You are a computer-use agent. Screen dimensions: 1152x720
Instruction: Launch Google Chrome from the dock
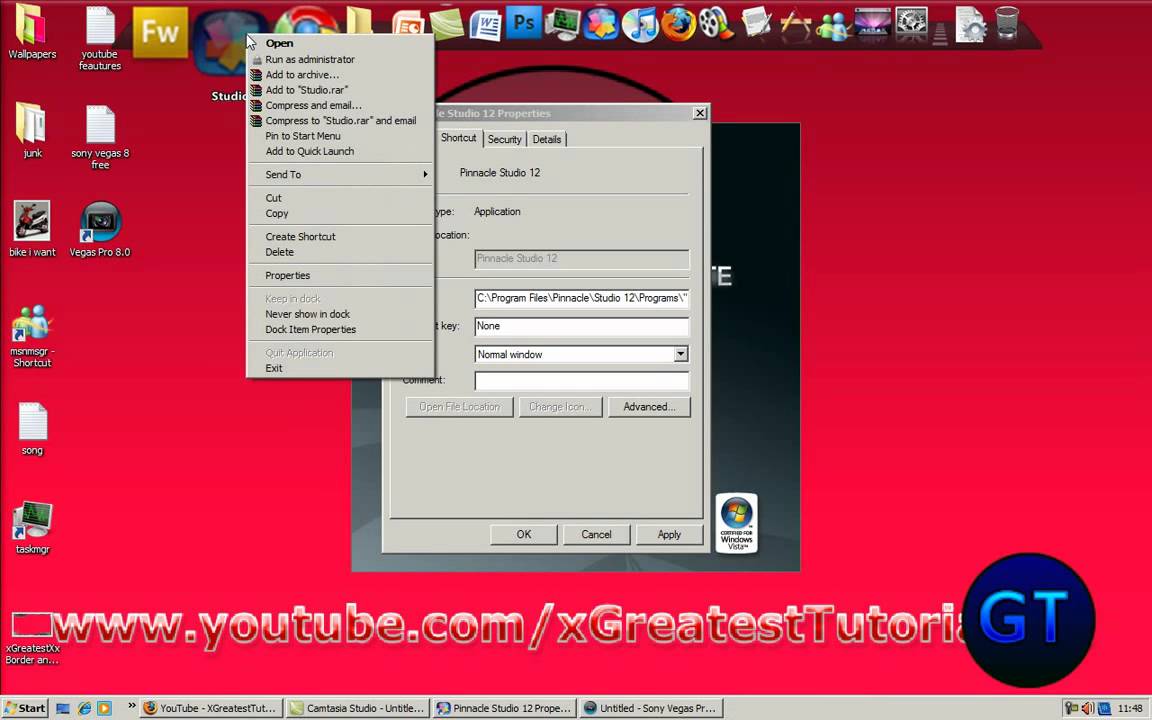tap(307, 21)
